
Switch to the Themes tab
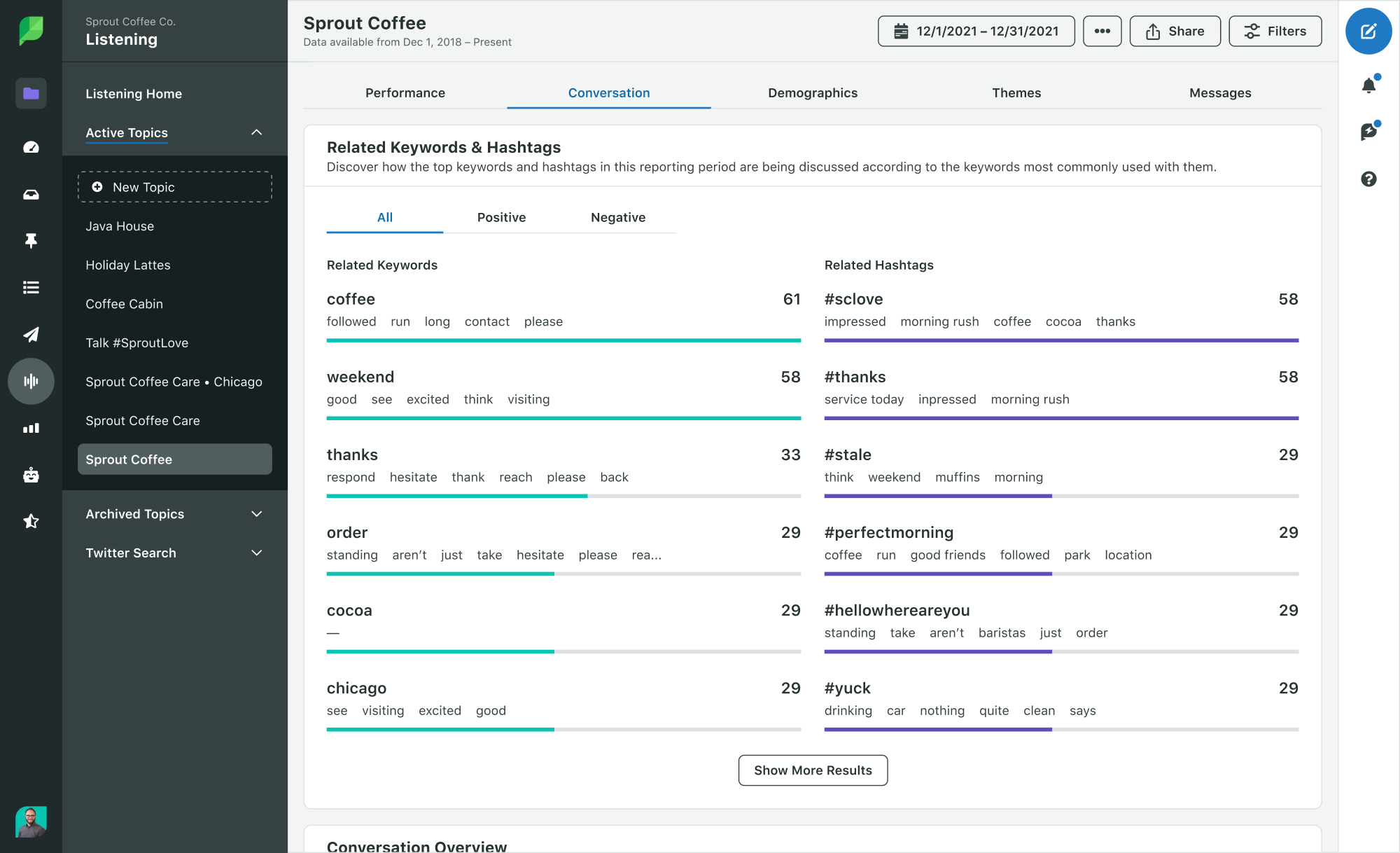(x=1016, y=93)
